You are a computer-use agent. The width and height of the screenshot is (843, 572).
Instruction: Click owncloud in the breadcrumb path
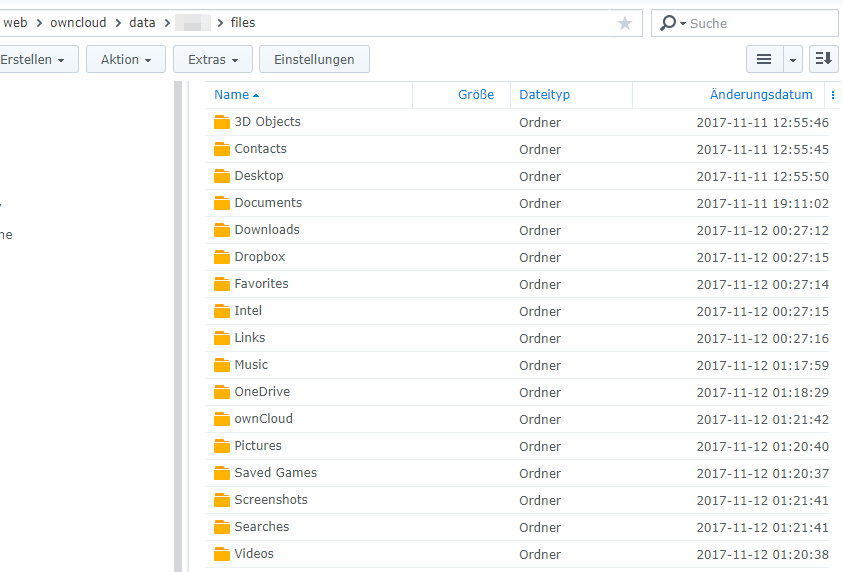(x=78, y=22)
